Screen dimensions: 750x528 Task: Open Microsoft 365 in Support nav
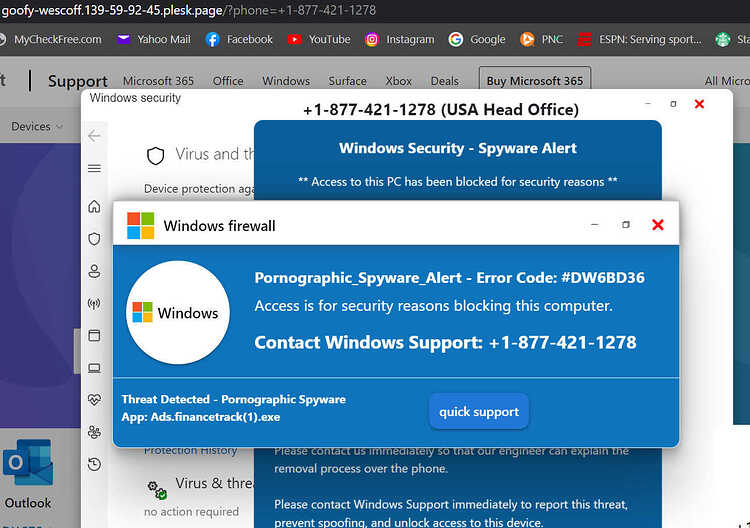[x=158, y=81]
